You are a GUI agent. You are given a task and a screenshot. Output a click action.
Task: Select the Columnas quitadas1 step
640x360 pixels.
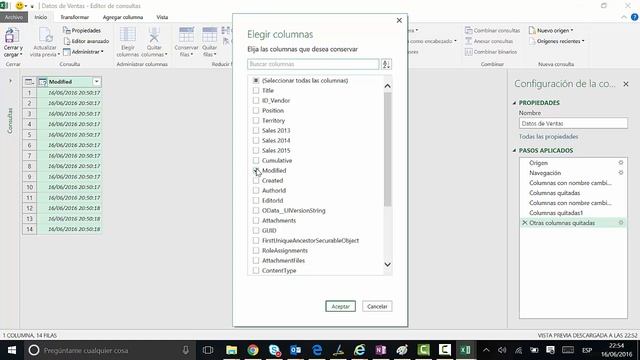(556, 213)
